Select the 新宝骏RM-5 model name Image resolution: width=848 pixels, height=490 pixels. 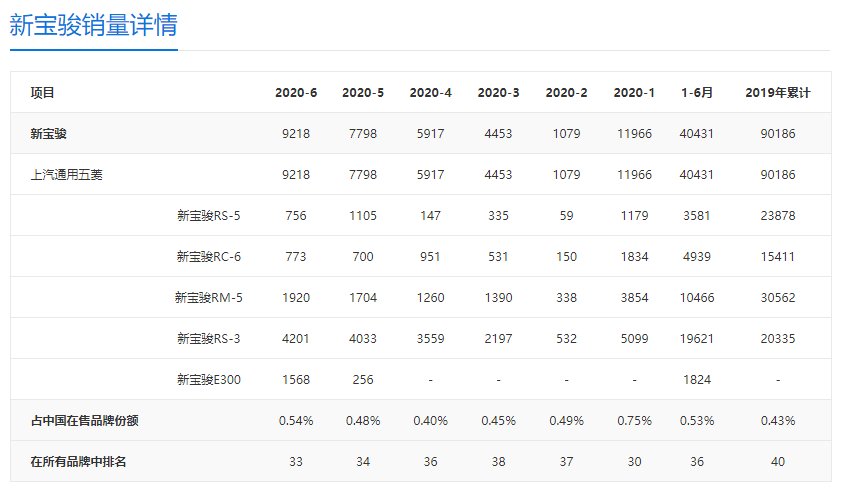click(208, 297)
